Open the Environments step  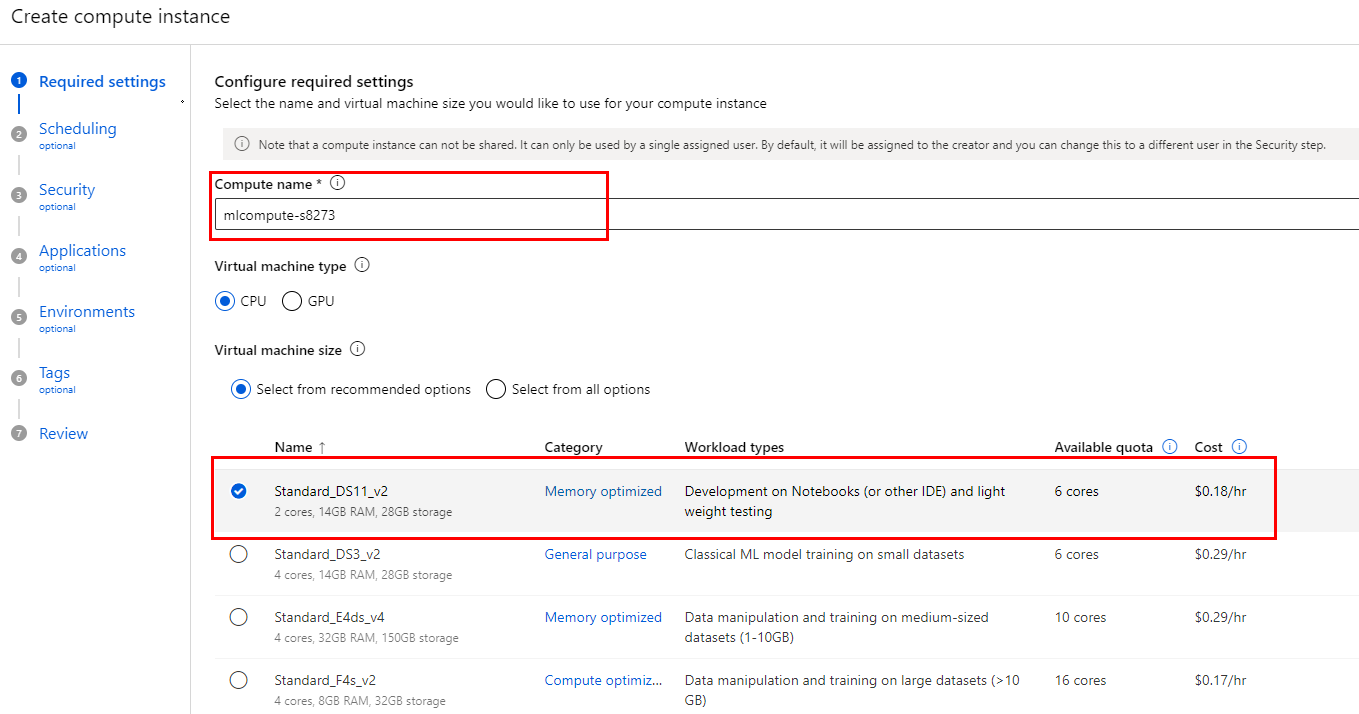pos(86,312)
